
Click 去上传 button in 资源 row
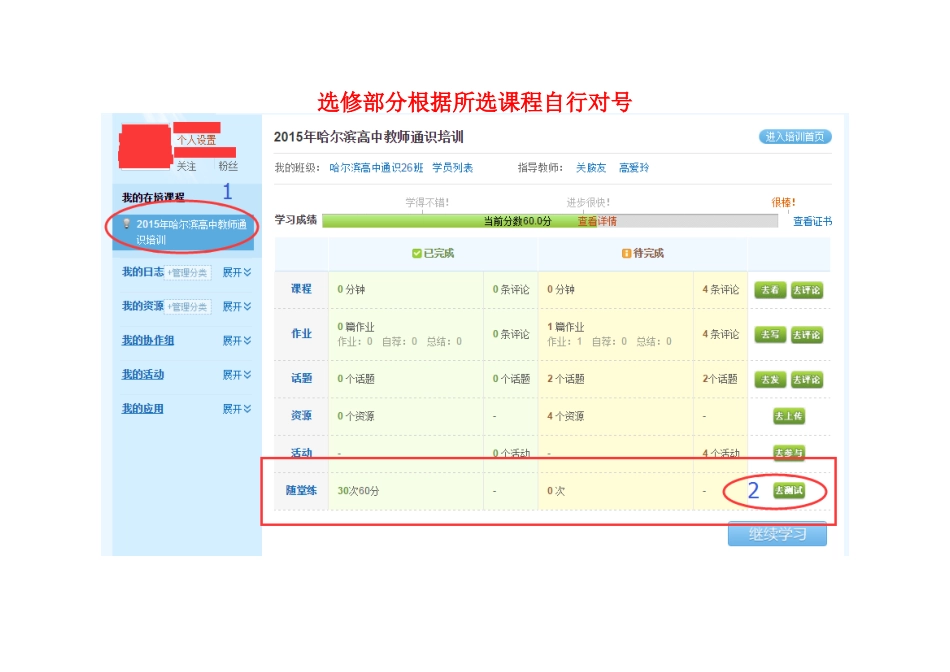click(x=789, y=416)
